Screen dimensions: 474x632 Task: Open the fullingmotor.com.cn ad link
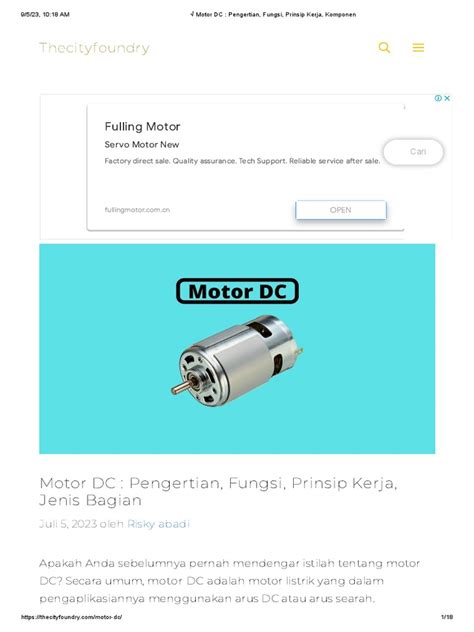tap(137, 210)
